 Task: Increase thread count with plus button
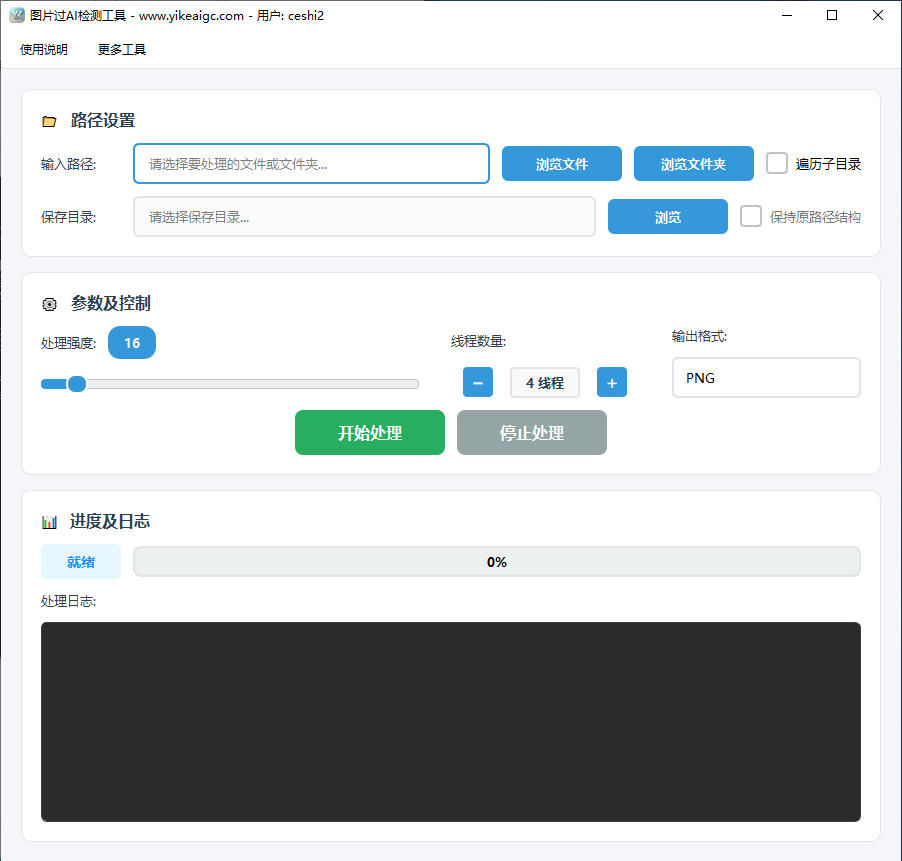(612, 382)
